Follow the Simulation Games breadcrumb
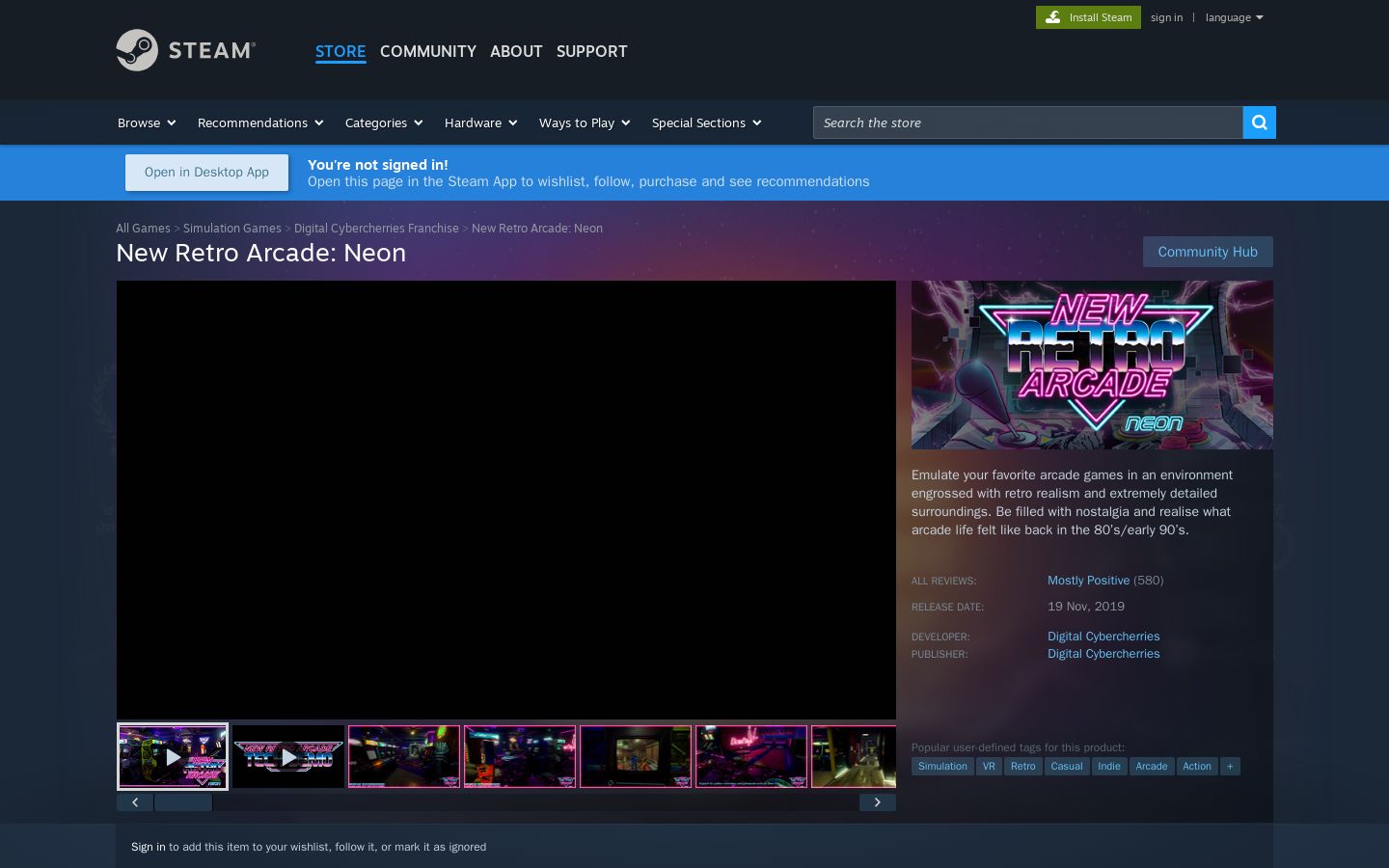1389x868 pixels. tap(232, 229)
